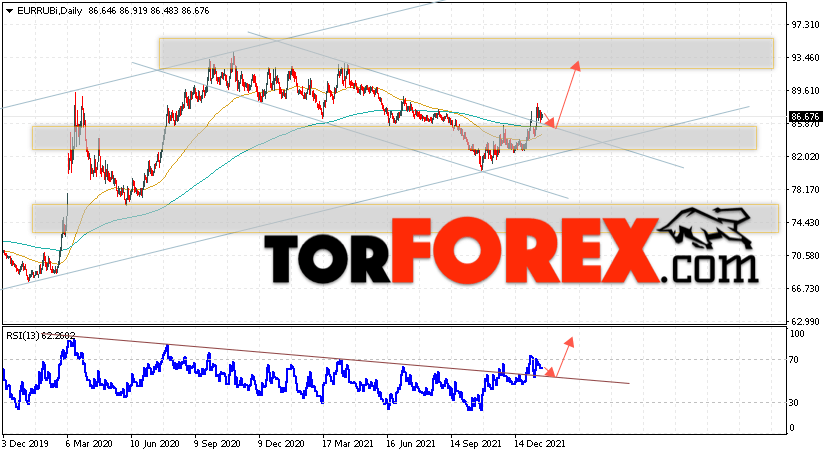Click the RSI 70 level label
The width and height of the screenshot is (827, 455).
(794, 360)
